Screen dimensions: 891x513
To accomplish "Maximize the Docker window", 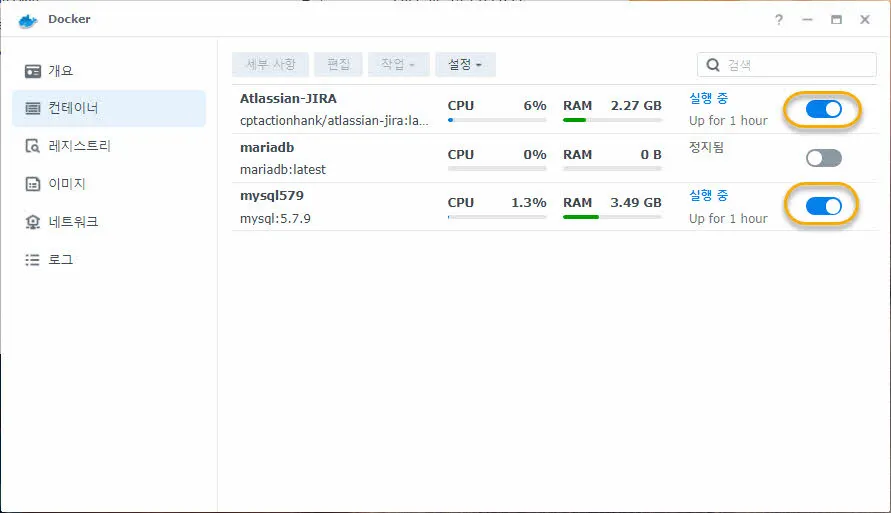I will coord(836,20).
